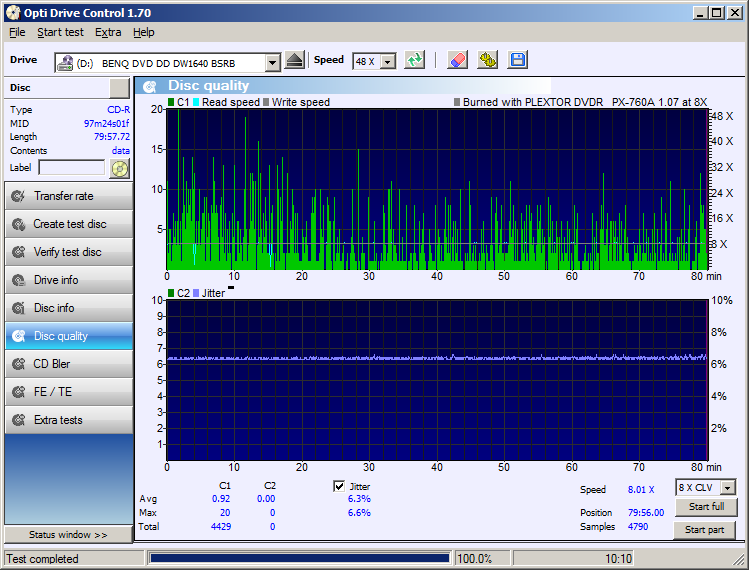This screenshot has height=570, width=749.
Task: Click the blue floppy save icon
Action: pyautogui.click(x=518, y=60)
